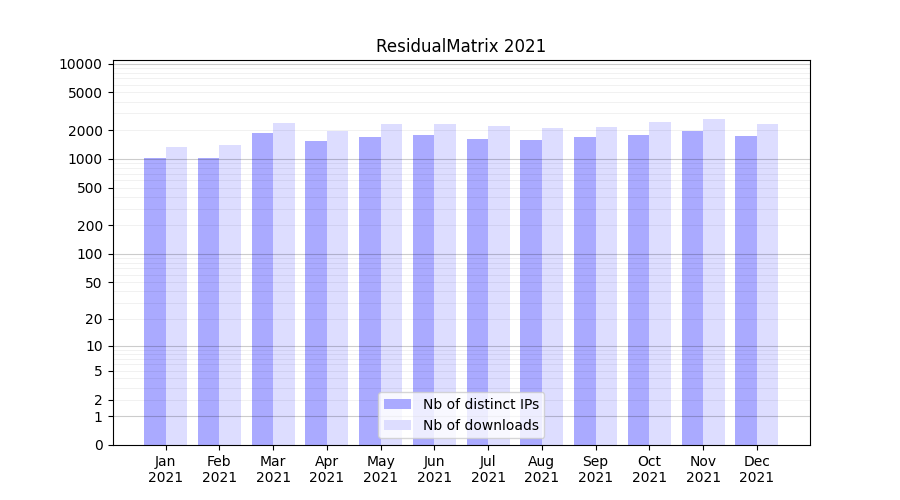Click the Dec 2021 distinct IPs bar

click(x=746, y=290)
